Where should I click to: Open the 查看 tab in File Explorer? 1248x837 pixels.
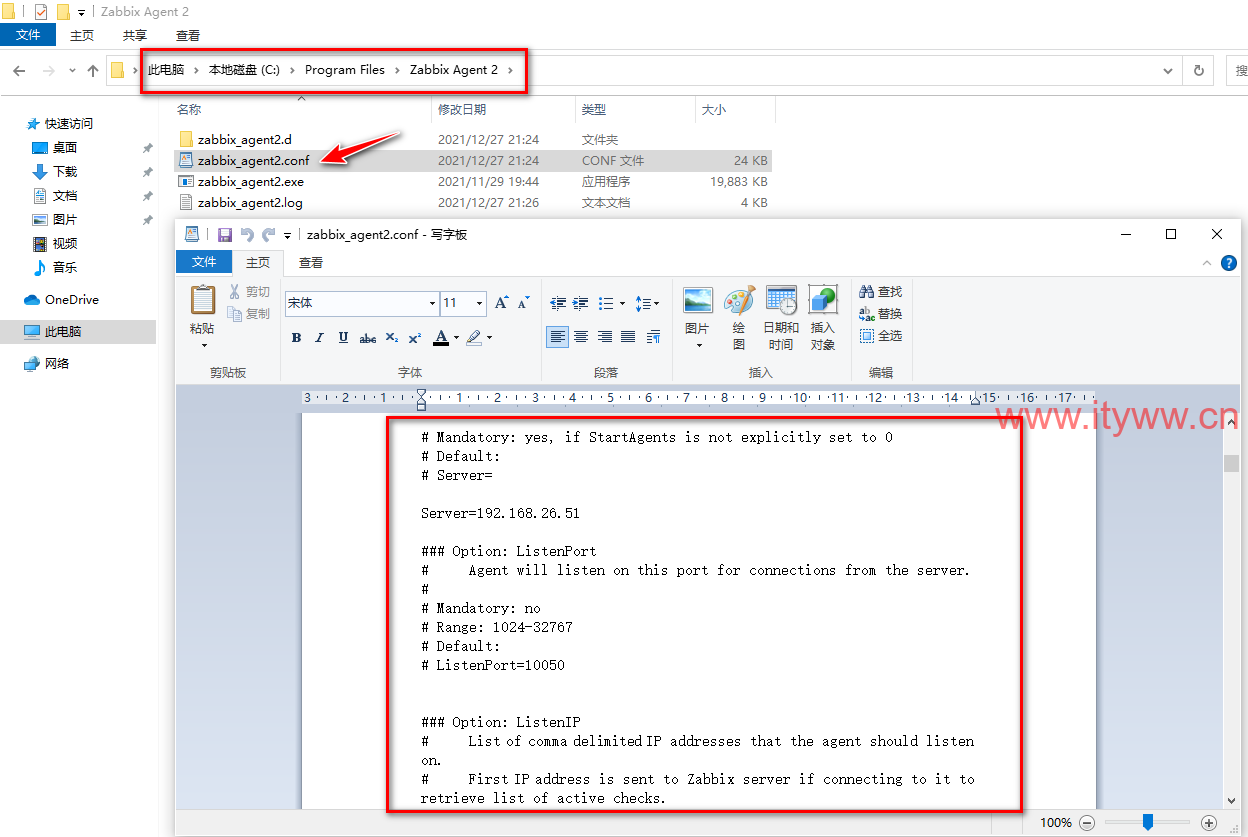[188, 35]
